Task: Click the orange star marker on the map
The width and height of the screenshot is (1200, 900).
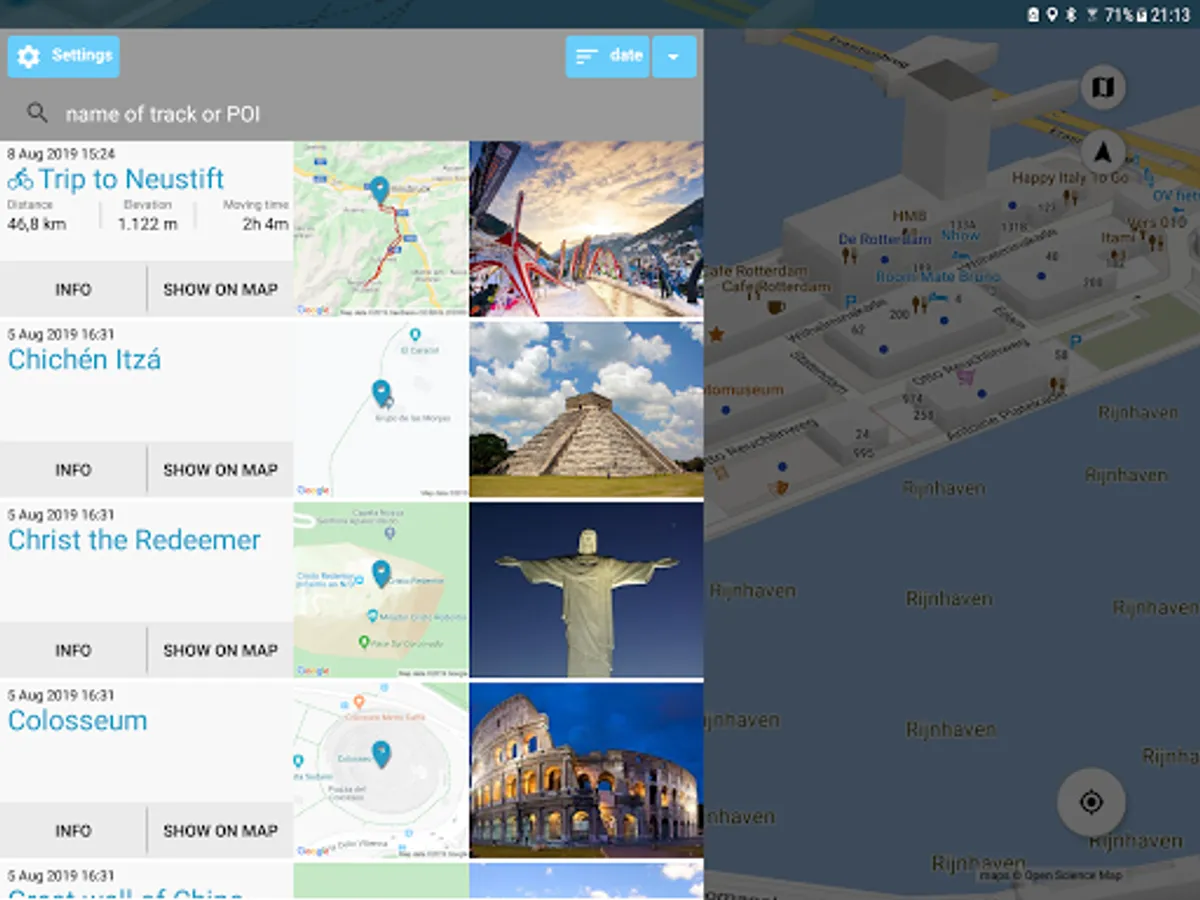Action: tap(716, 334)
